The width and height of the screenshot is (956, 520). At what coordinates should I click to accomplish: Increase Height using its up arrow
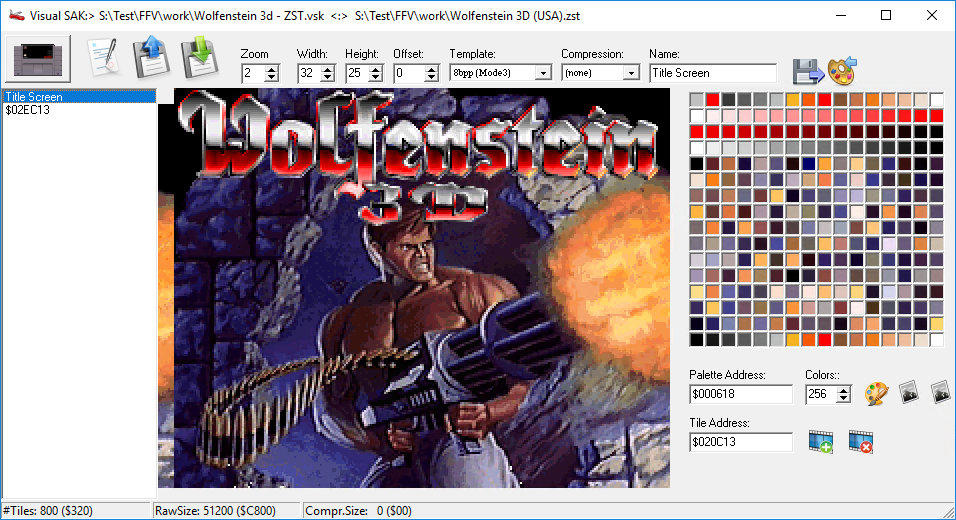(x=376, y=69)
